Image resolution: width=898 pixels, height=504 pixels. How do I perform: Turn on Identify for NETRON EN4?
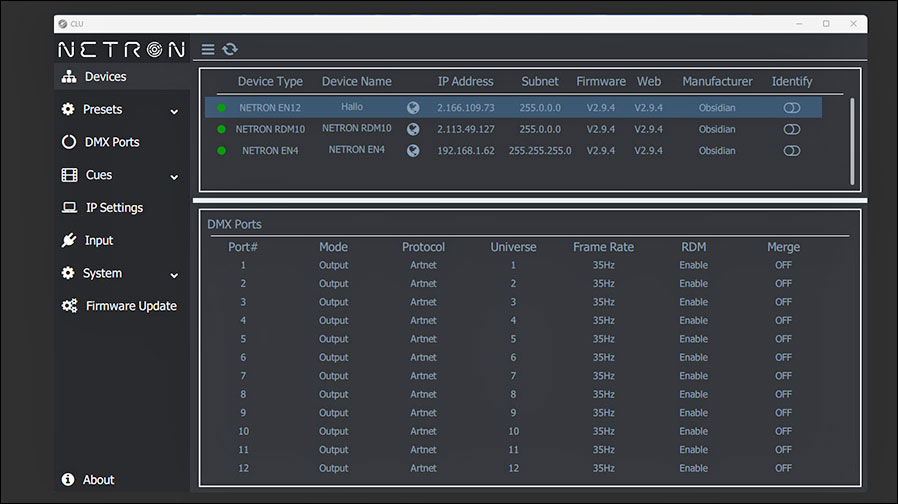791,151
